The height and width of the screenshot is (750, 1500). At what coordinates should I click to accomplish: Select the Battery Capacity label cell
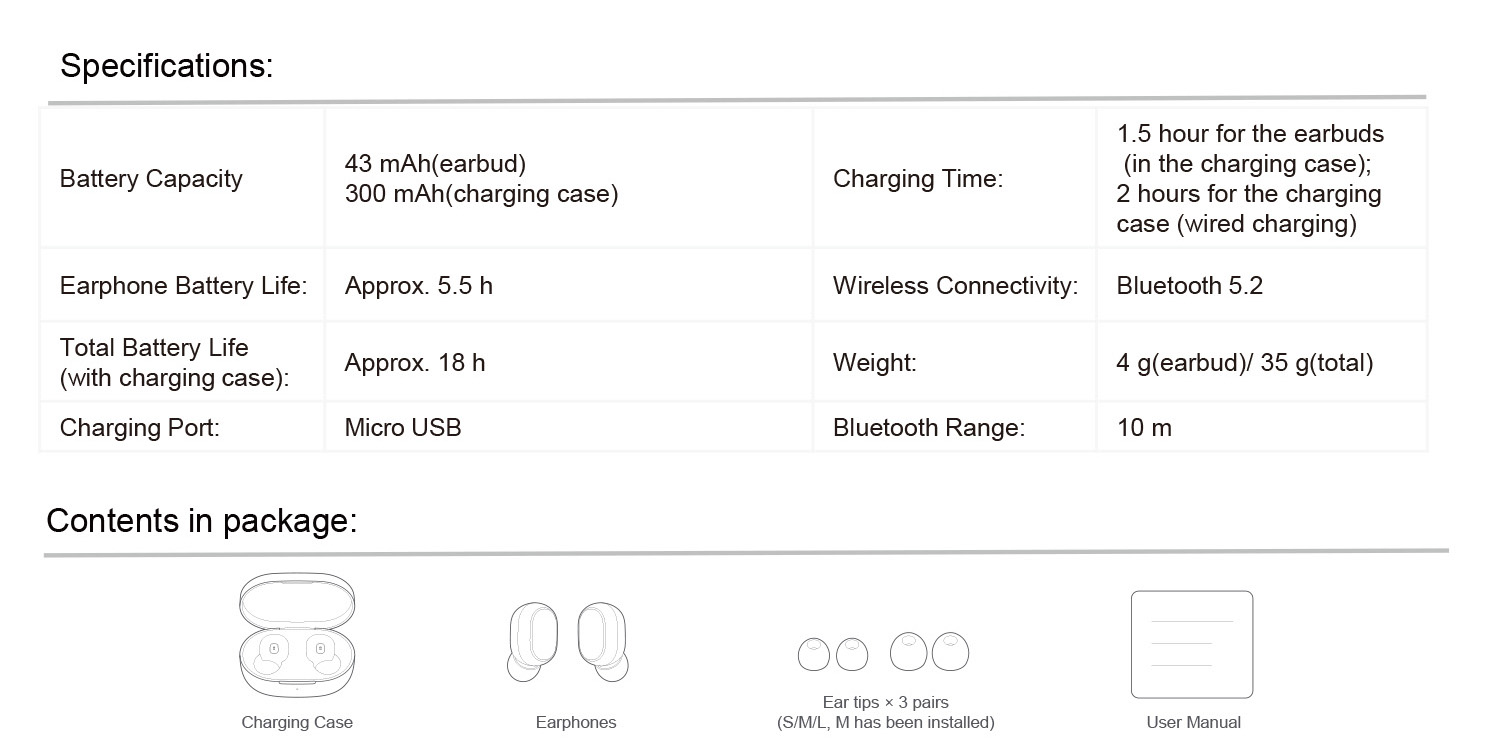point(151,179)
